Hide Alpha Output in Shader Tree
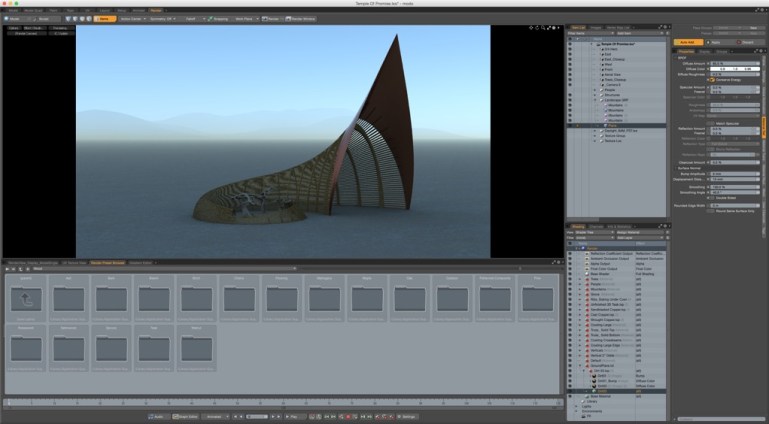The height and width of the screenshot is (424, 769). coord(570,264)
